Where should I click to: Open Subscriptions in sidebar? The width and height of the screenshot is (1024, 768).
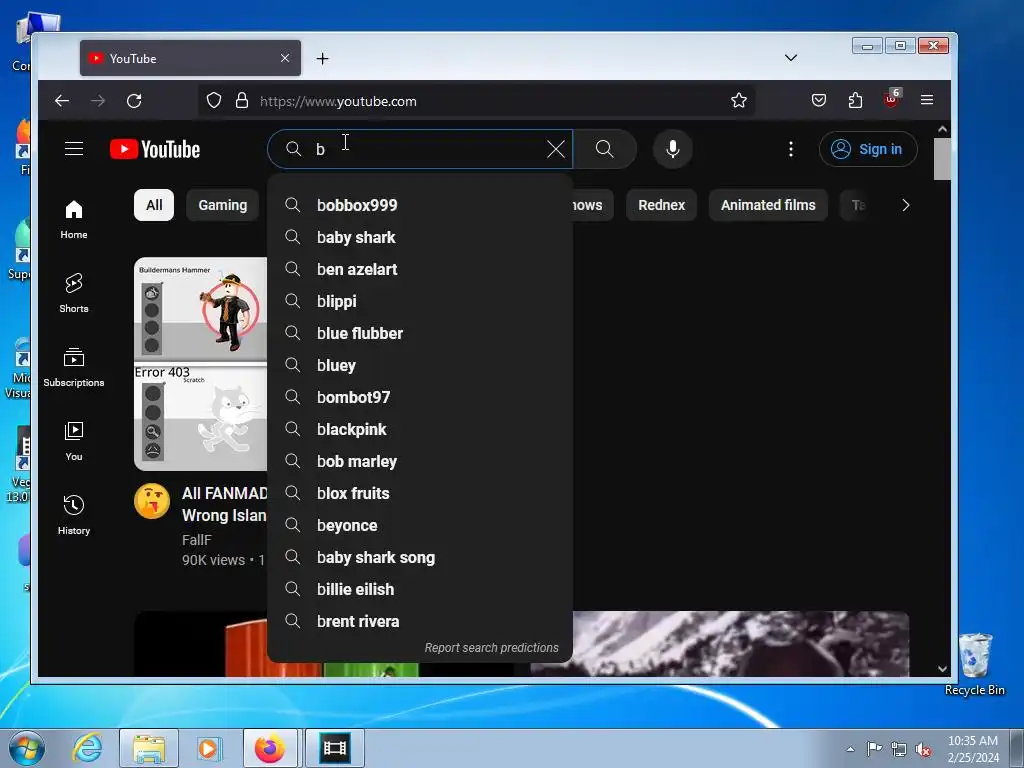[x=74, y=368]
